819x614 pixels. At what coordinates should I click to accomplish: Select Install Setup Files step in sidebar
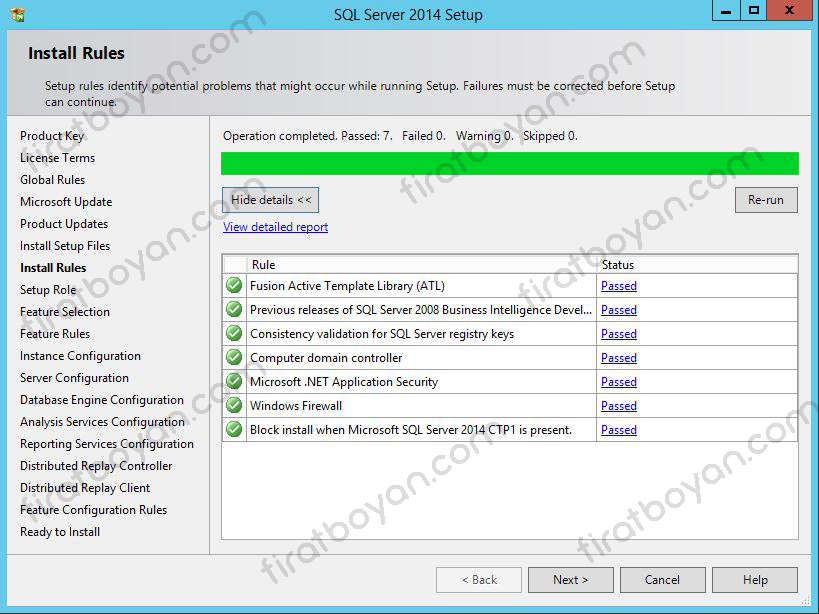(x=65, y=246)
